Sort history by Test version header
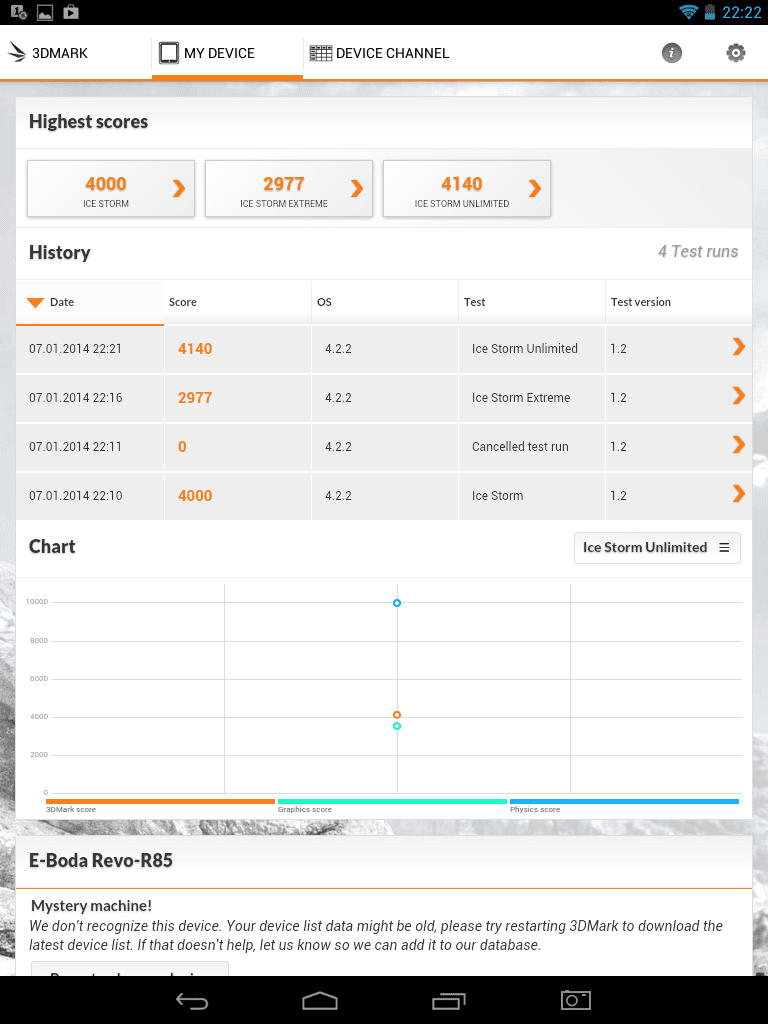768x1024 pixels. coord(679,302)
